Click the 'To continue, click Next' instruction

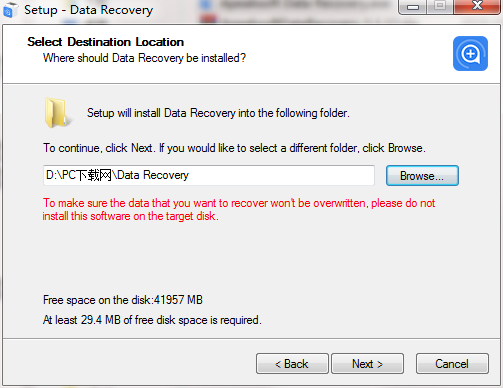234,148
